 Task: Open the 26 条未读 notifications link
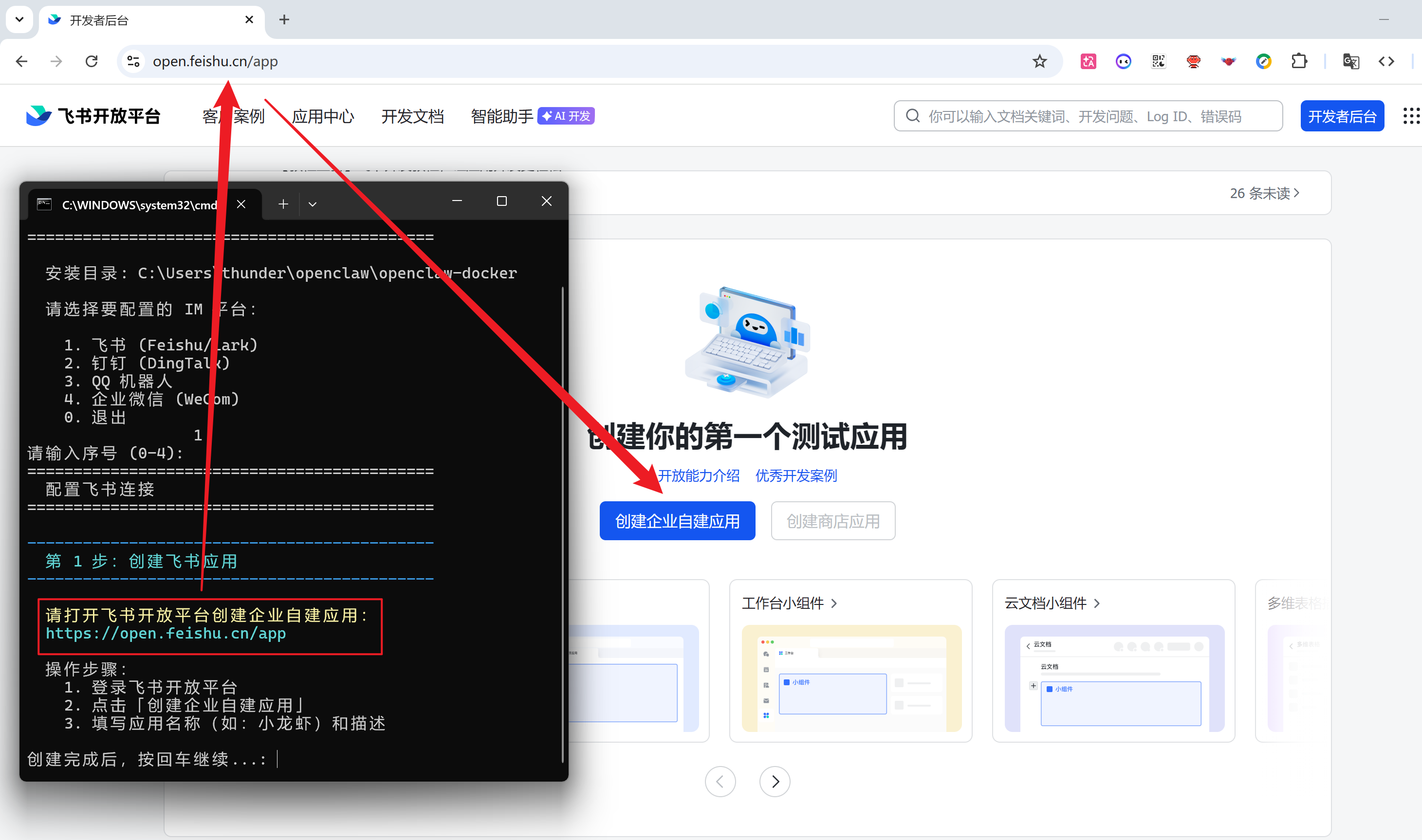point(1264,193)
